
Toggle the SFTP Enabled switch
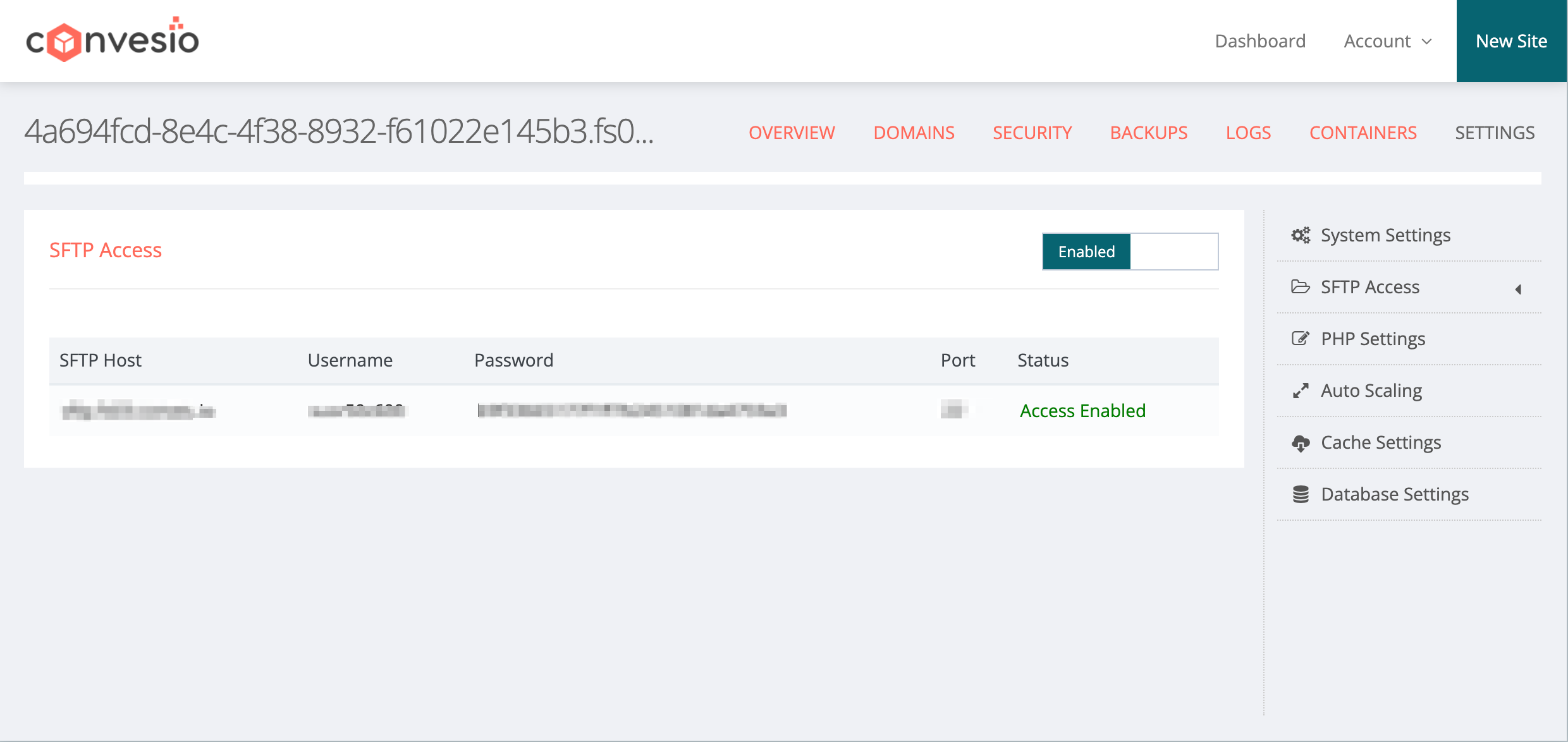point(1086,252)
